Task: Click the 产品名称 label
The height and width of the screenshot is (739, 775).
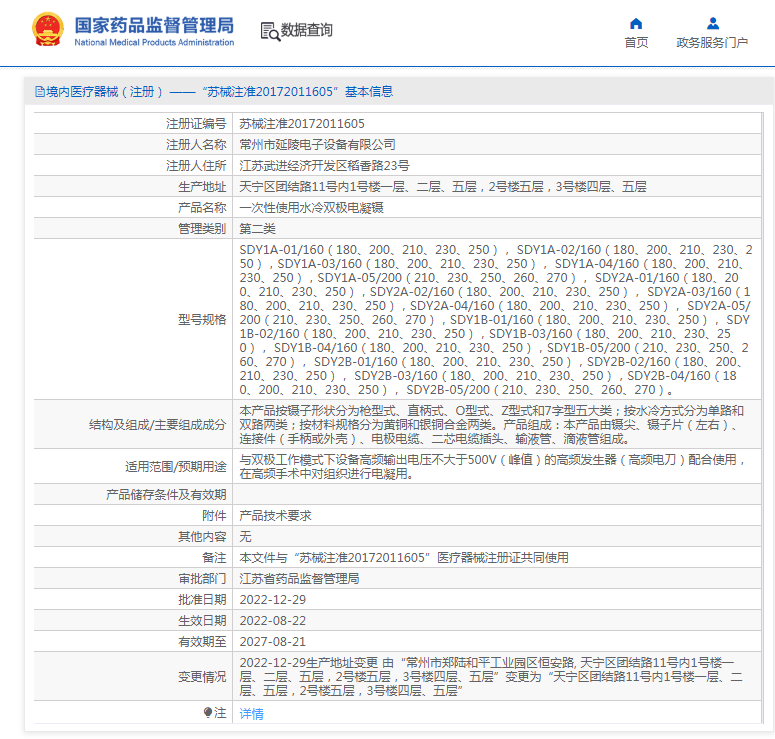Action: [202, 208]
